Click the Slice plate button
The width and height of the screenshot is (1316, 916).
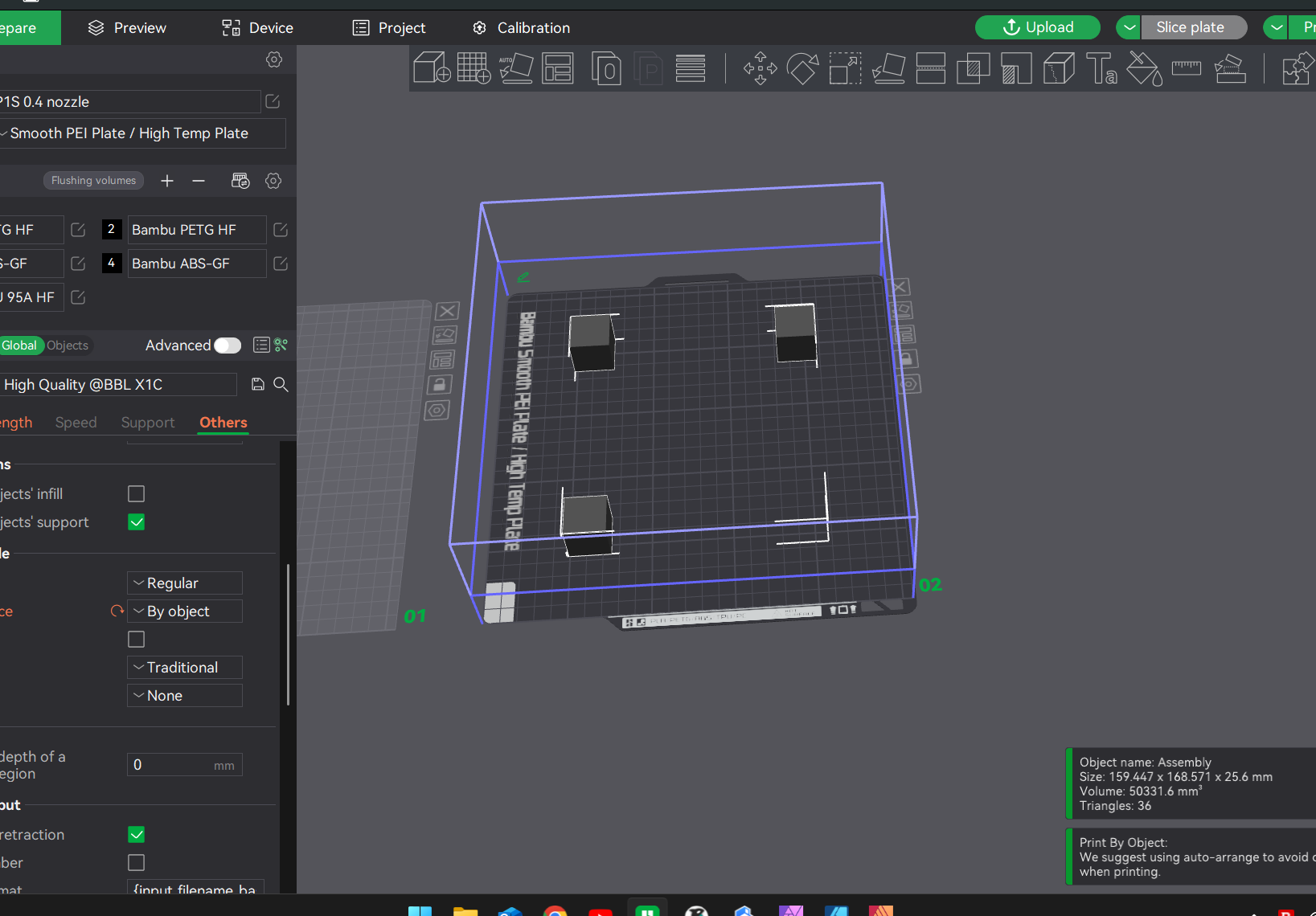[1190, 27]
